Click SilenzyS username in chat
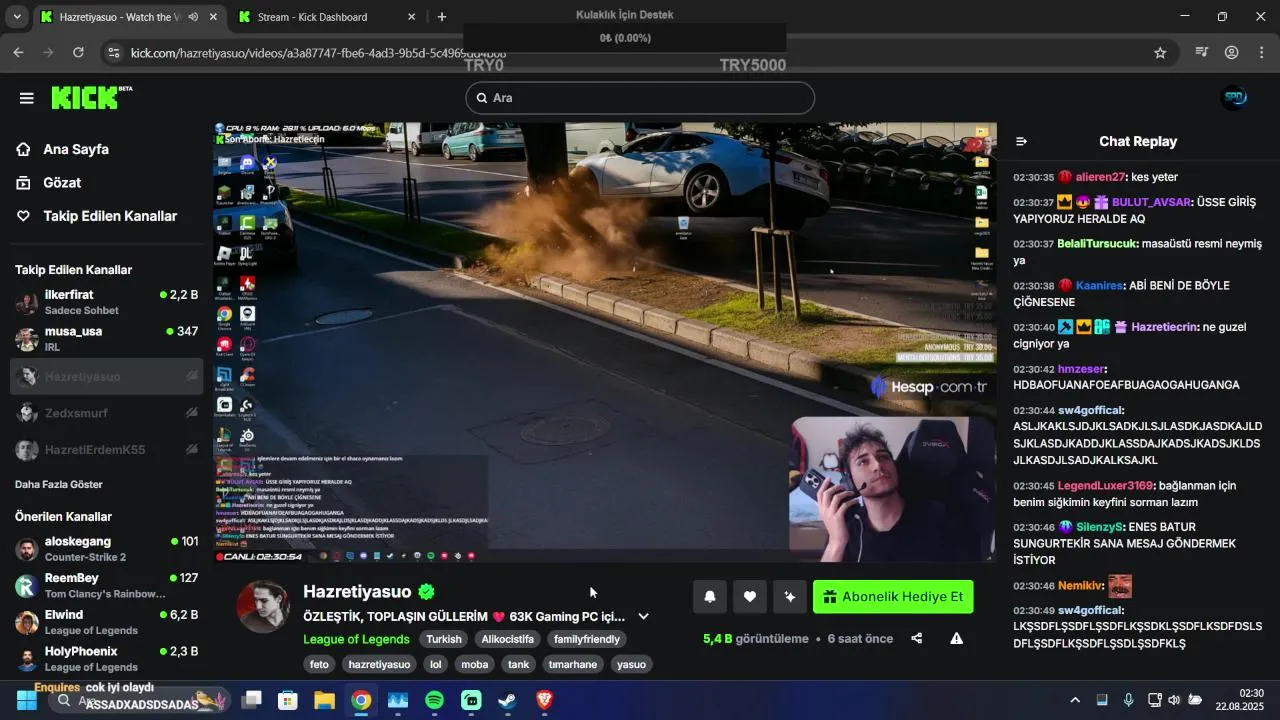Viewport: 1280px width, 720px height. click(1099, 527)
